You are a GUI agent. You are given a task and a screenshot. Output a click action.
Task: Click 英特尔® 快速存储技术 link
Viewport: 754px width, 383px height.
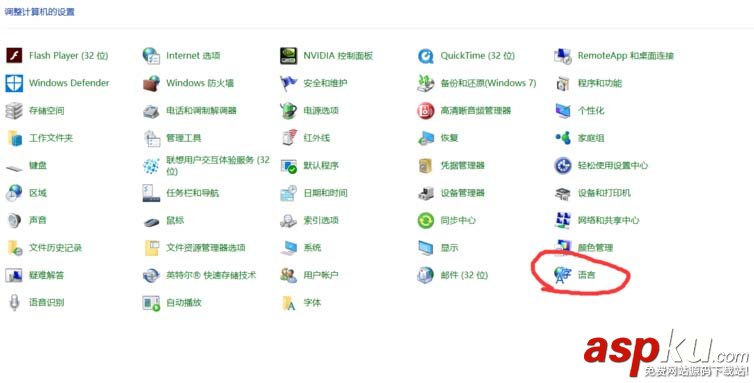(x=211, y=275)
